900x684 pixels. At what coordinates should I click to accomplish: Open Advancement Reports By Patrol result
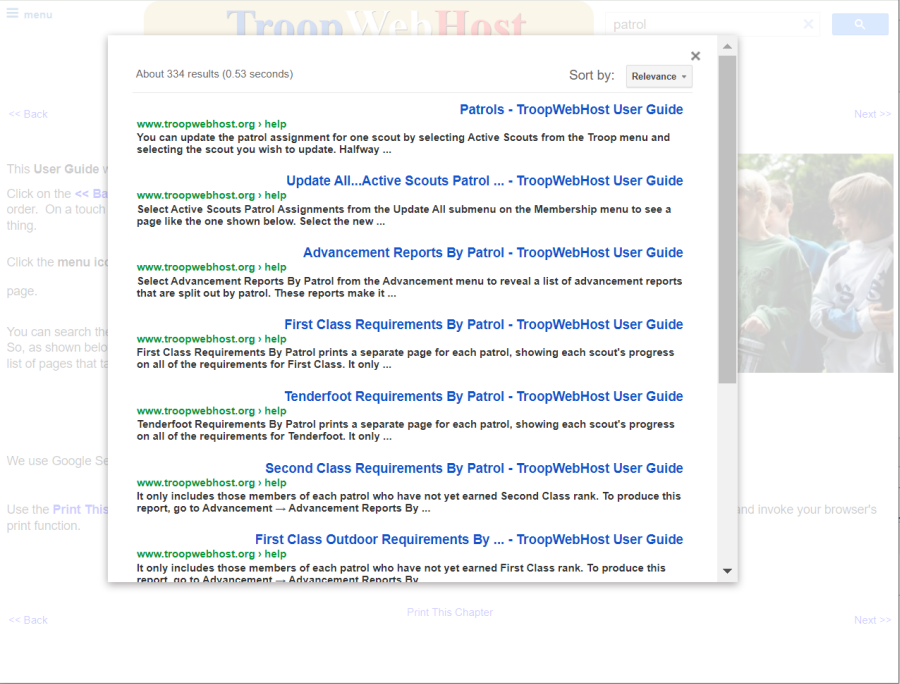(493, 252)
